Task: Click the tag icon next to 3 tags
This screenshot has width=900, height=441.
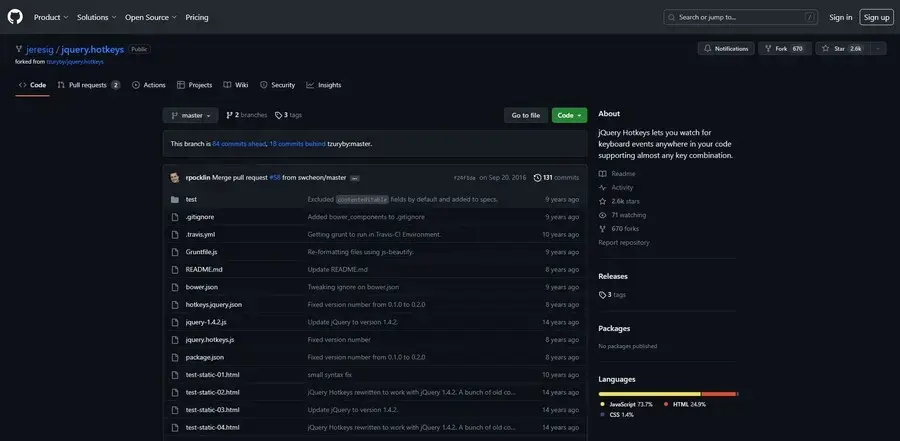Action: click(x=278, y=115)
